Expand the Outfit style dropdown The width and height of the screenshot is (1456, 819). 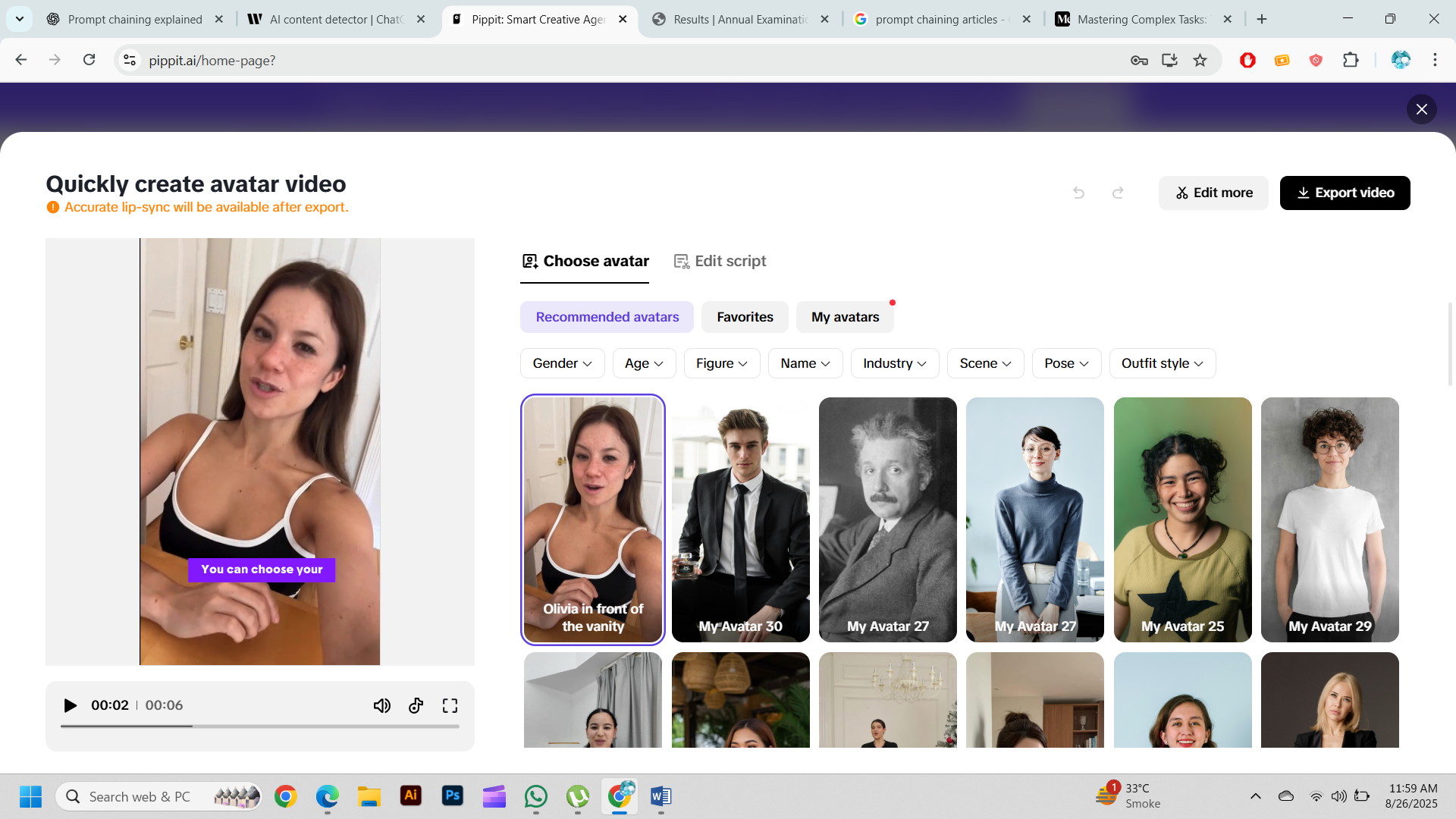(x=1162, y=363)
